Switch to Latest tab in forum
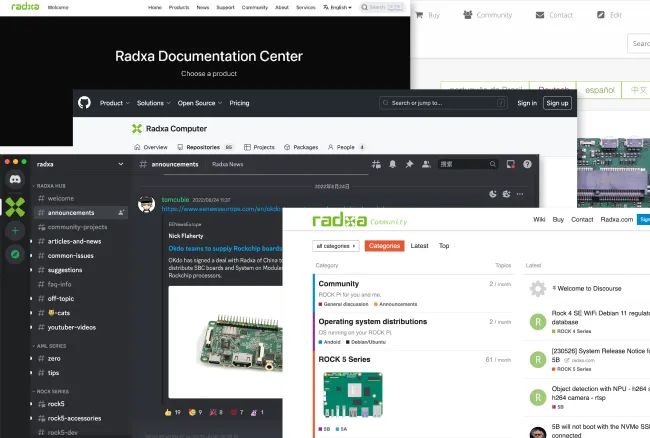 (419, 246)
